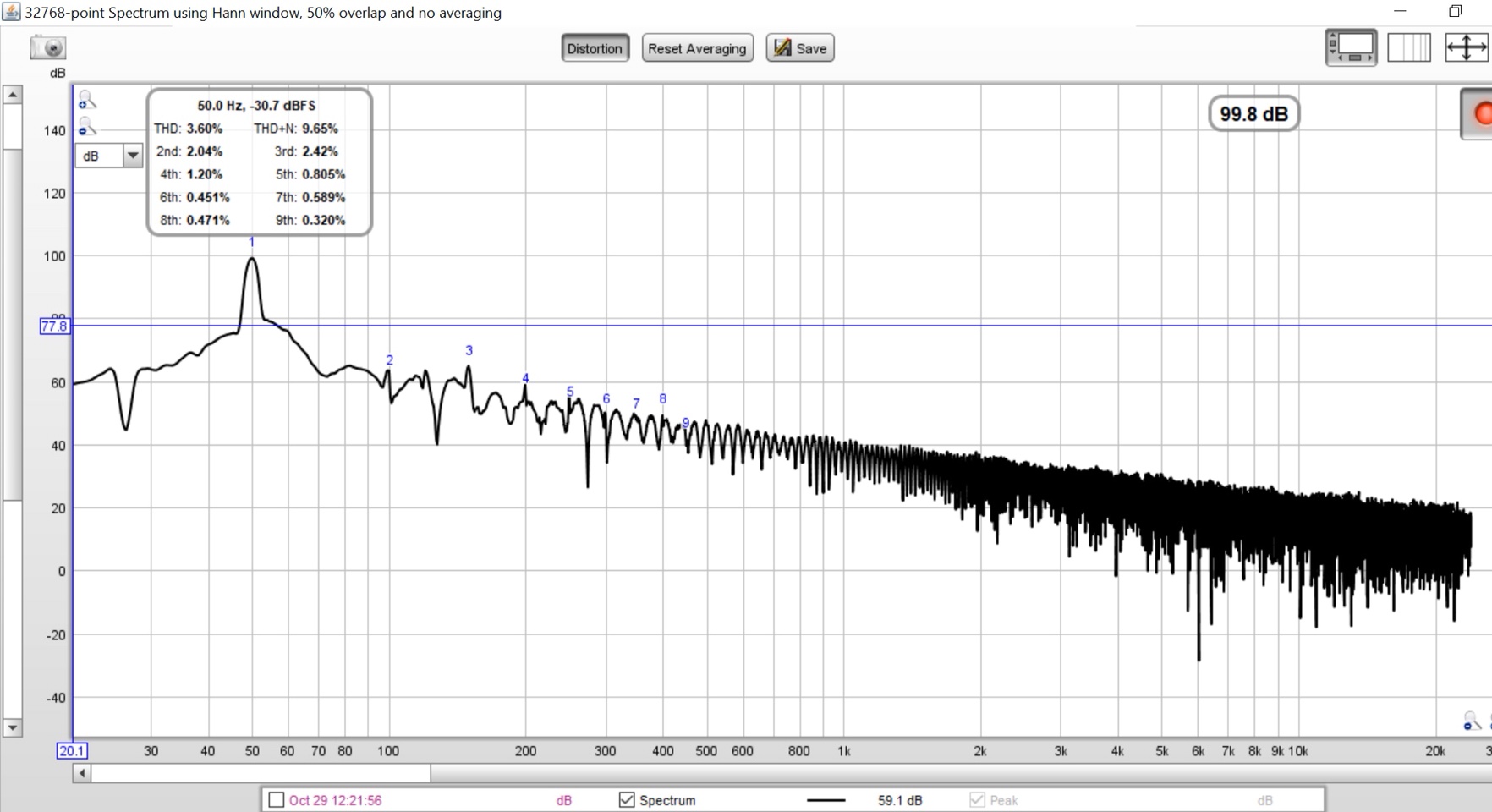The height and width of the screenshot is (812, 1492).
Task: Click the 99.8 dB level readout
Action: coord(1253,113)
